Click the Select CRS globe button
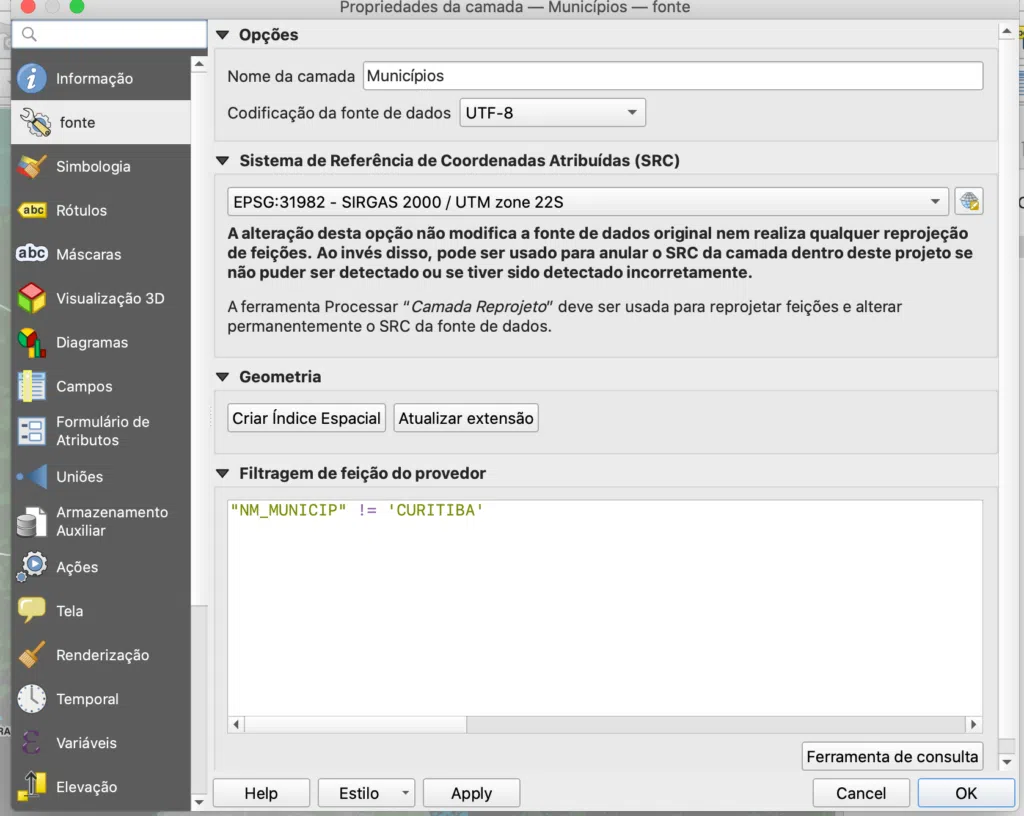The image size is (1024, 816). click(x=968, y=202)
